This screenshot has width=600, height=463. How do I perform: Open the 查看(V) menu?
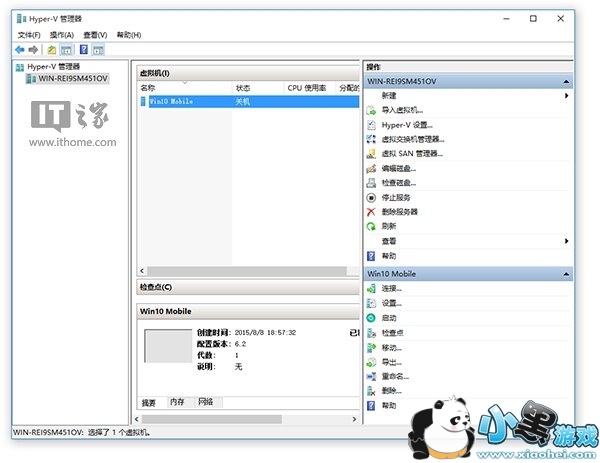[95, 35]
